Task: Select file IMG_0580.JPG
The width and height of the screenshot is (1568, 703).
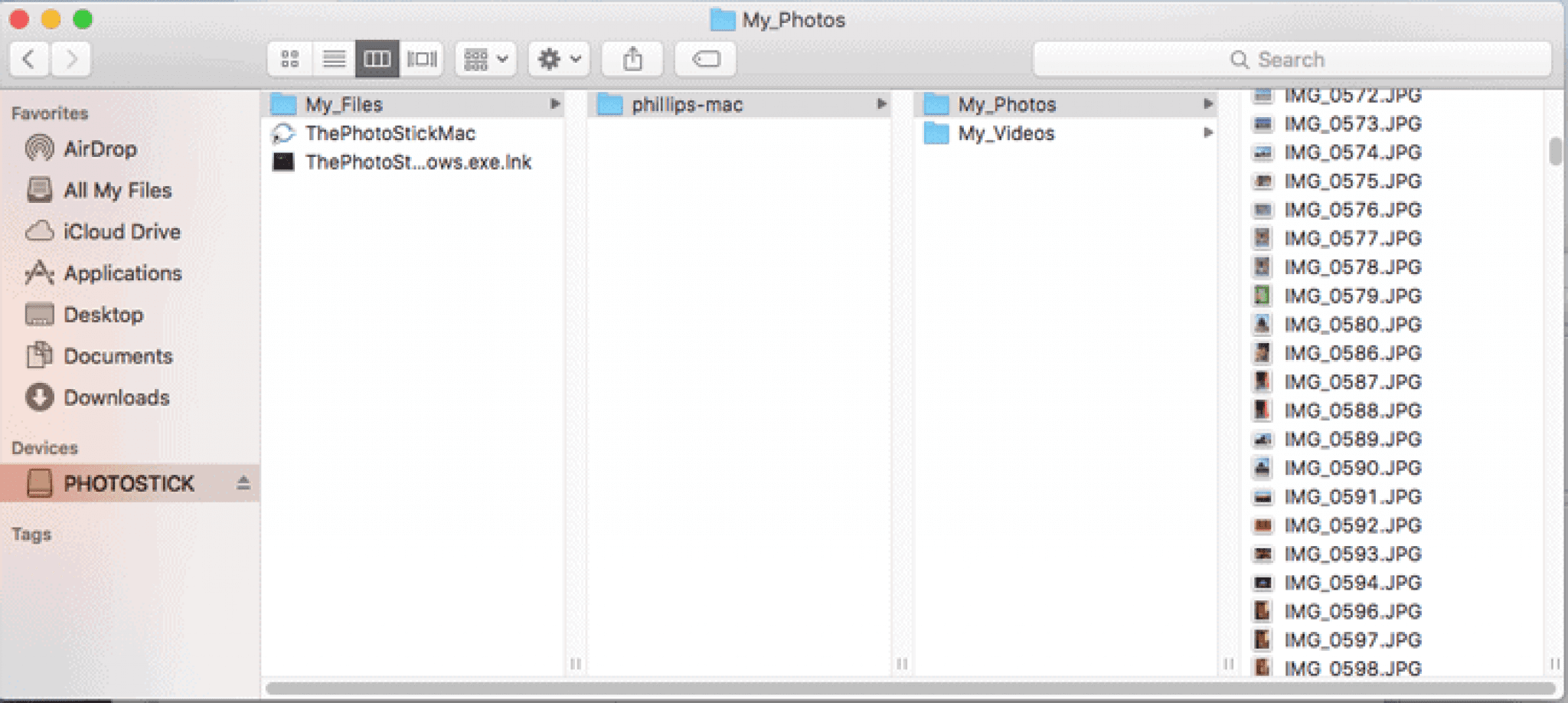Action: point(1352,325)
